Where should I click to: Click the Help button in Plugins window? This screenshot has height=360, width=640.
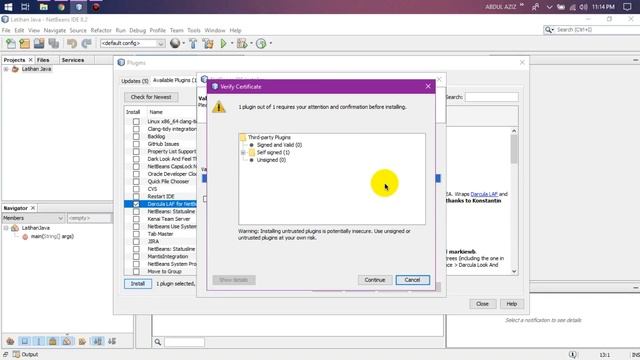[511, 304]
